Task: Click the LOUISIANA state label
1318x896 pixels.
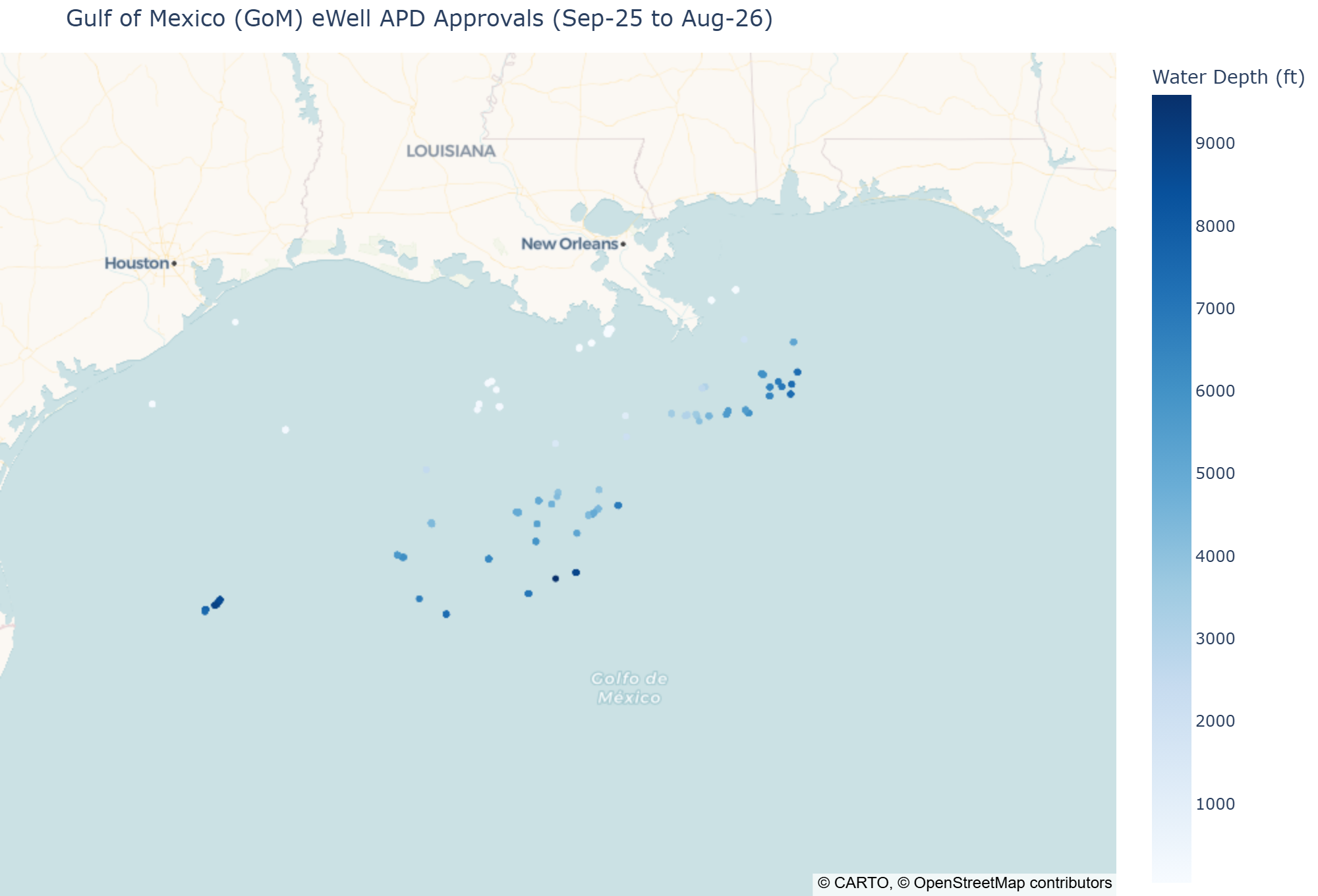Action: point(451,151)
